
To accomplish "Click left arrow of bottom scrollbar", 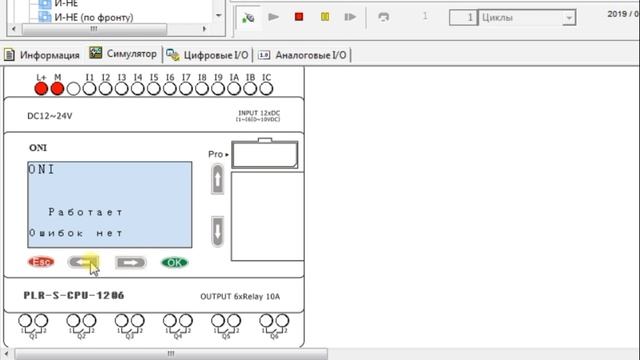I will 6,353.
